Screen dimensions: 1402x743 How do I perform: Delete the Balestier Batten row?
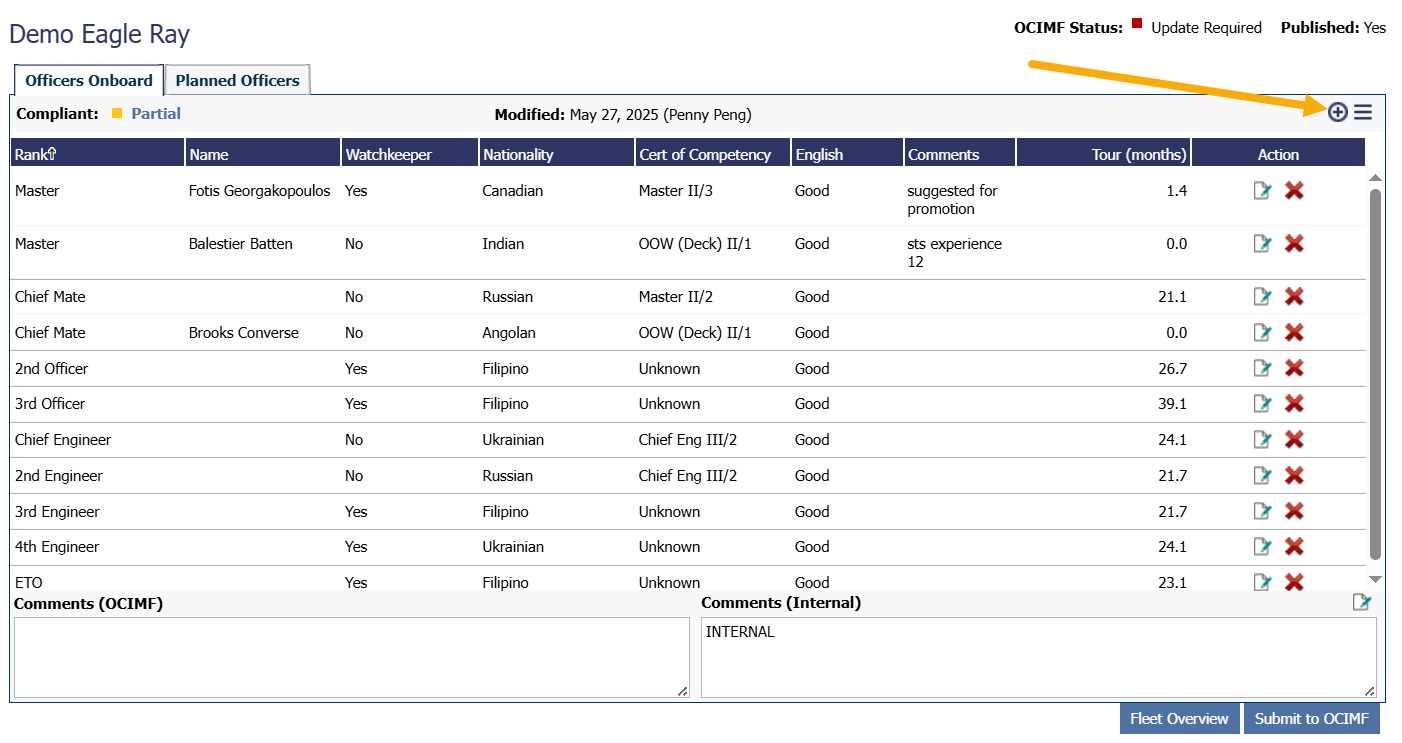click(1294, 243)
